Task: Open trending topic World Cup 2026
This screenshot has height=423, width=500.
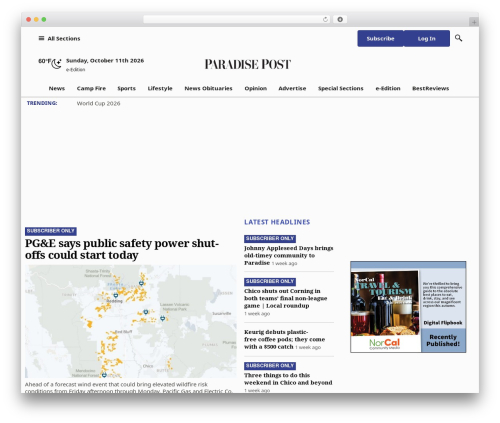Action: click(98, 104)
